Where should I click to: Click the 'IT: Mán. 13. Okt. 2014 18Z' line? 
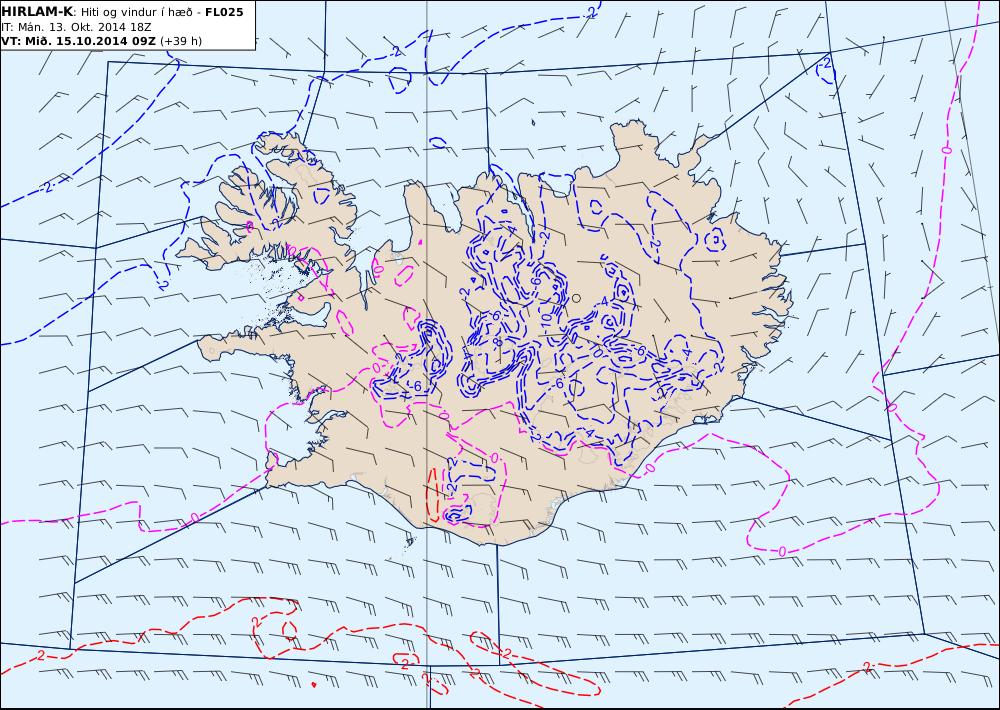point(76,27)
